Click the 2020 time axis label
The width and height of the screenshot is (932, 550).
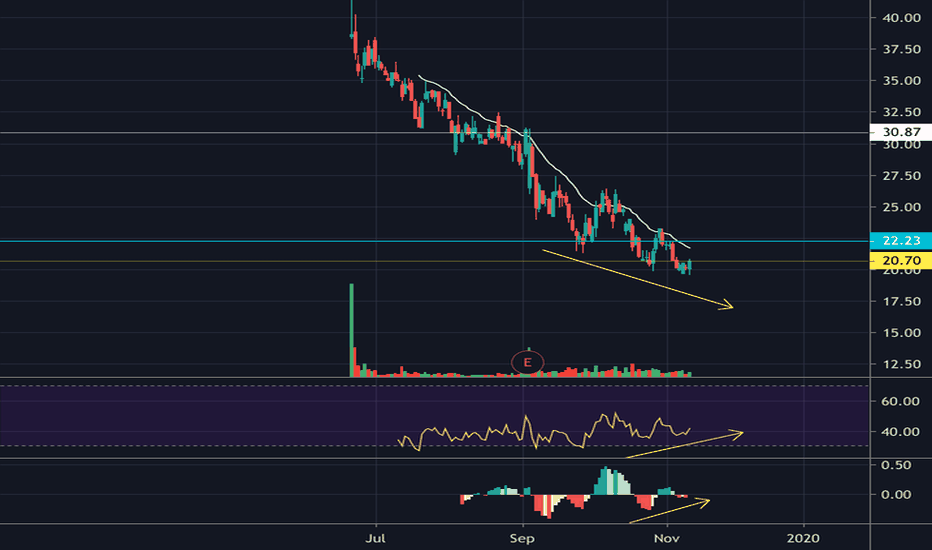click(x=803, y=539)
